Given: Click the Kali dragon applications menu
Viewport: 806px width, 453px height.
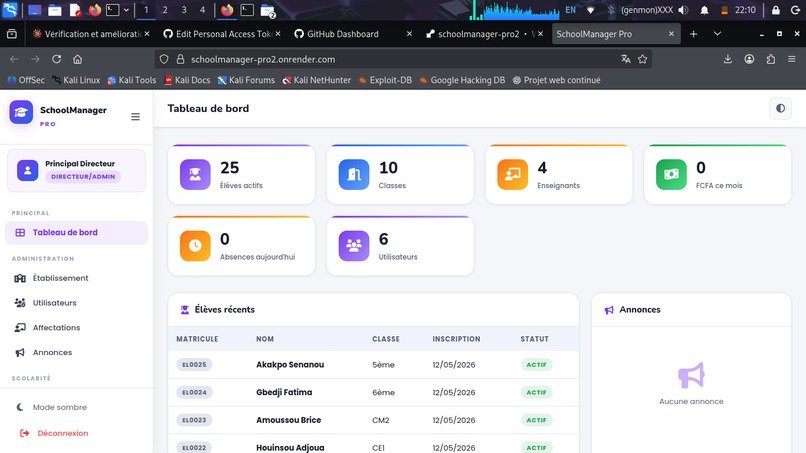Looking at the screenshot, I should (x=10, y=10).
